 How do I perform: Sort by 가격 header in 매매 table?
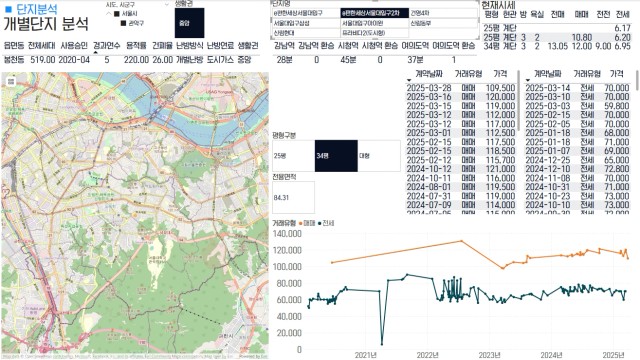[x=500, y=73]
